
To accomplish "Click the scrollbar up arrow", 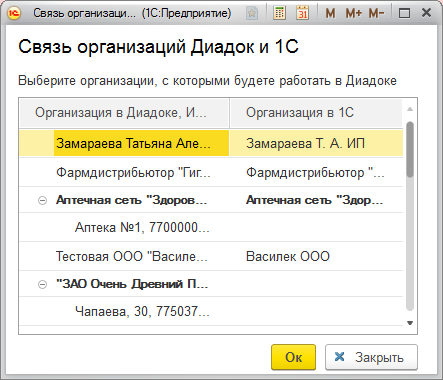I will click(410, 109).
